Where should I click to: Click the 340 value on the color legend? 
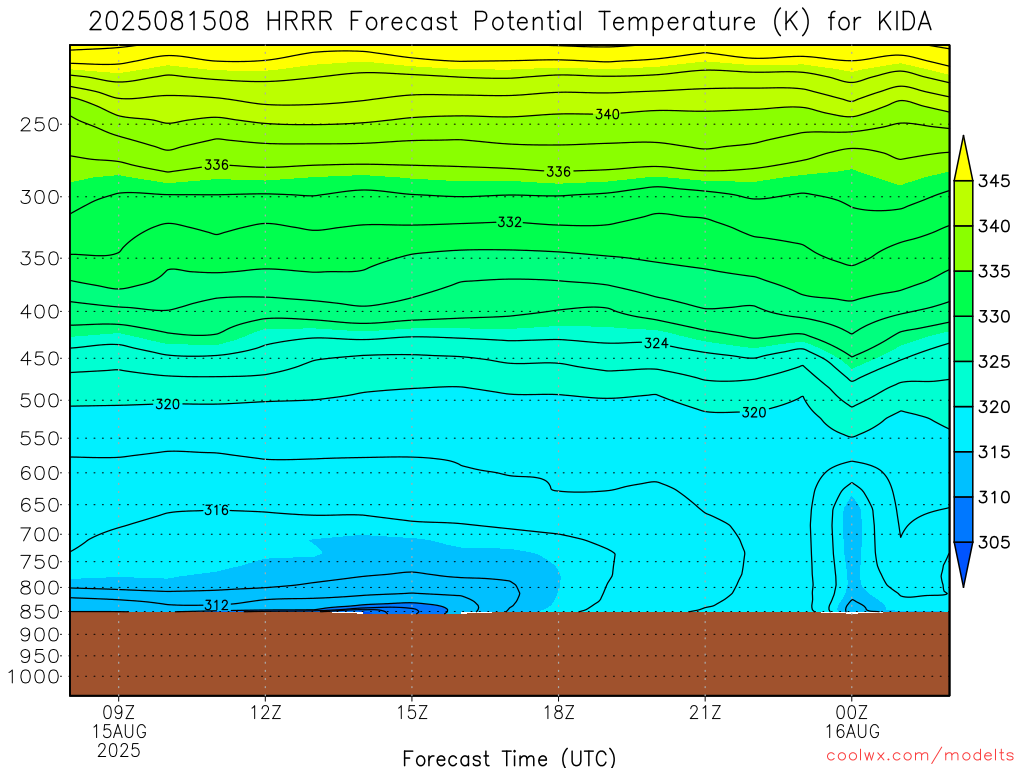[x=994, y=227]
